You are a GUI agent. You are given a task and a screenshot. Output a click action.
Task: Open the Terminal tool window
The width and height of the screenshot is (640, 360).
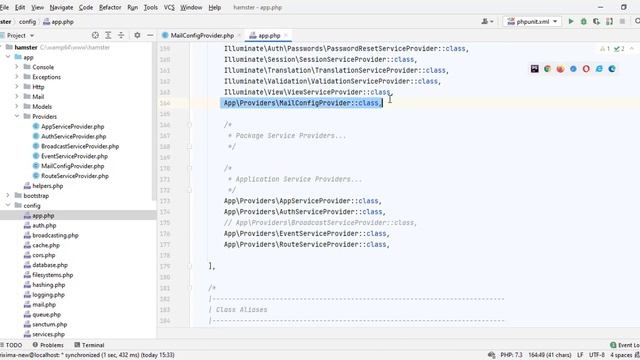(x=89, y=345)
